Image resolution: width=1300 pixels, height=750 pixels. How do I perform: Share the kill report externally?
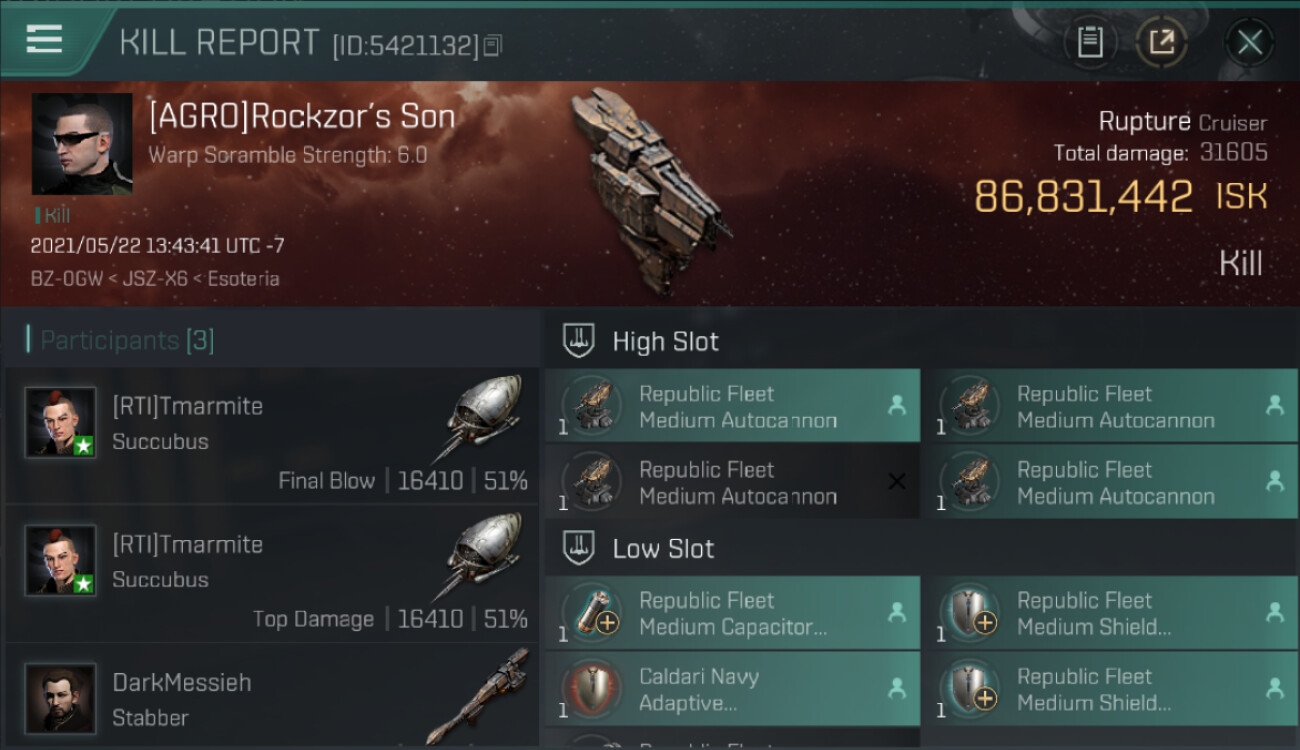(1161, 42)
